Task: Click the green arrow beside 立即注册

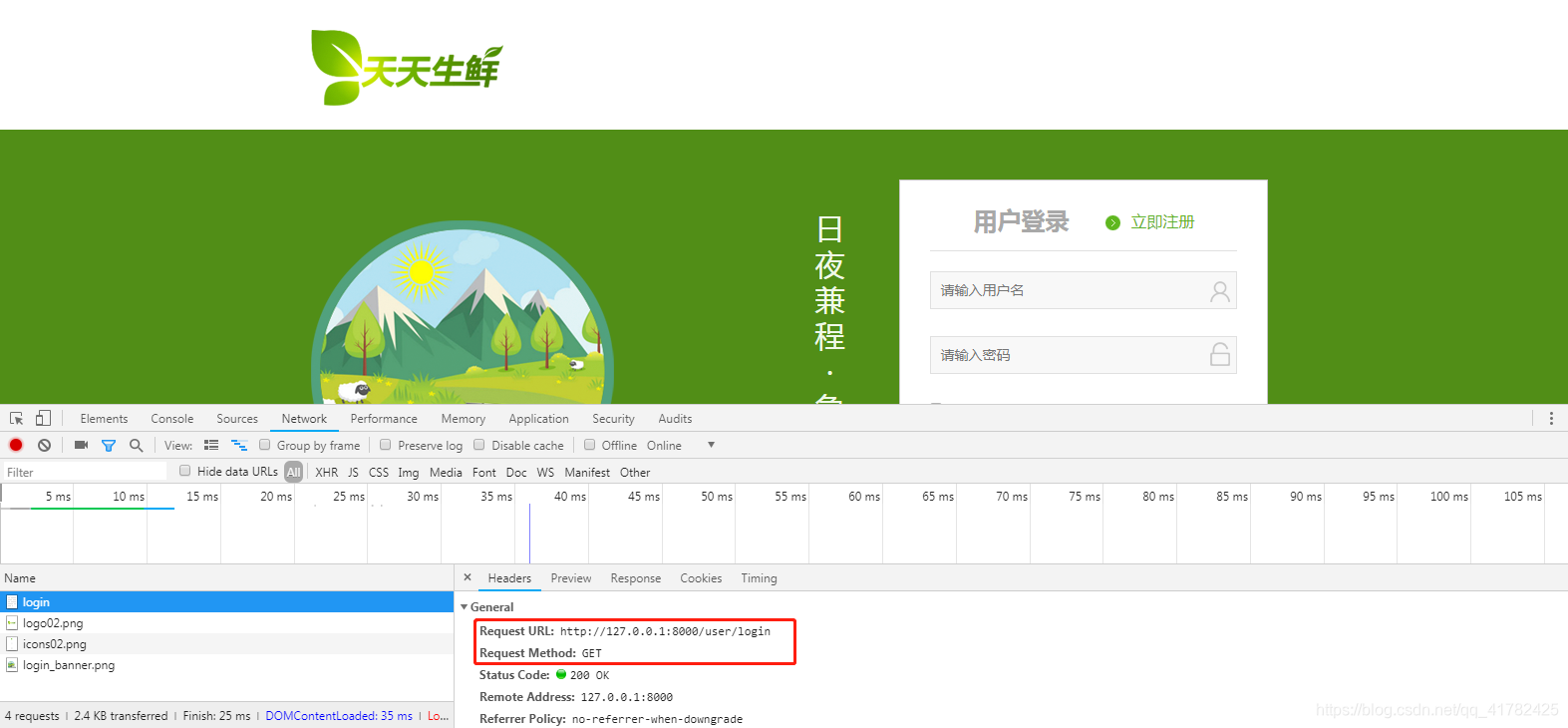Action: tap(1112, 222)
